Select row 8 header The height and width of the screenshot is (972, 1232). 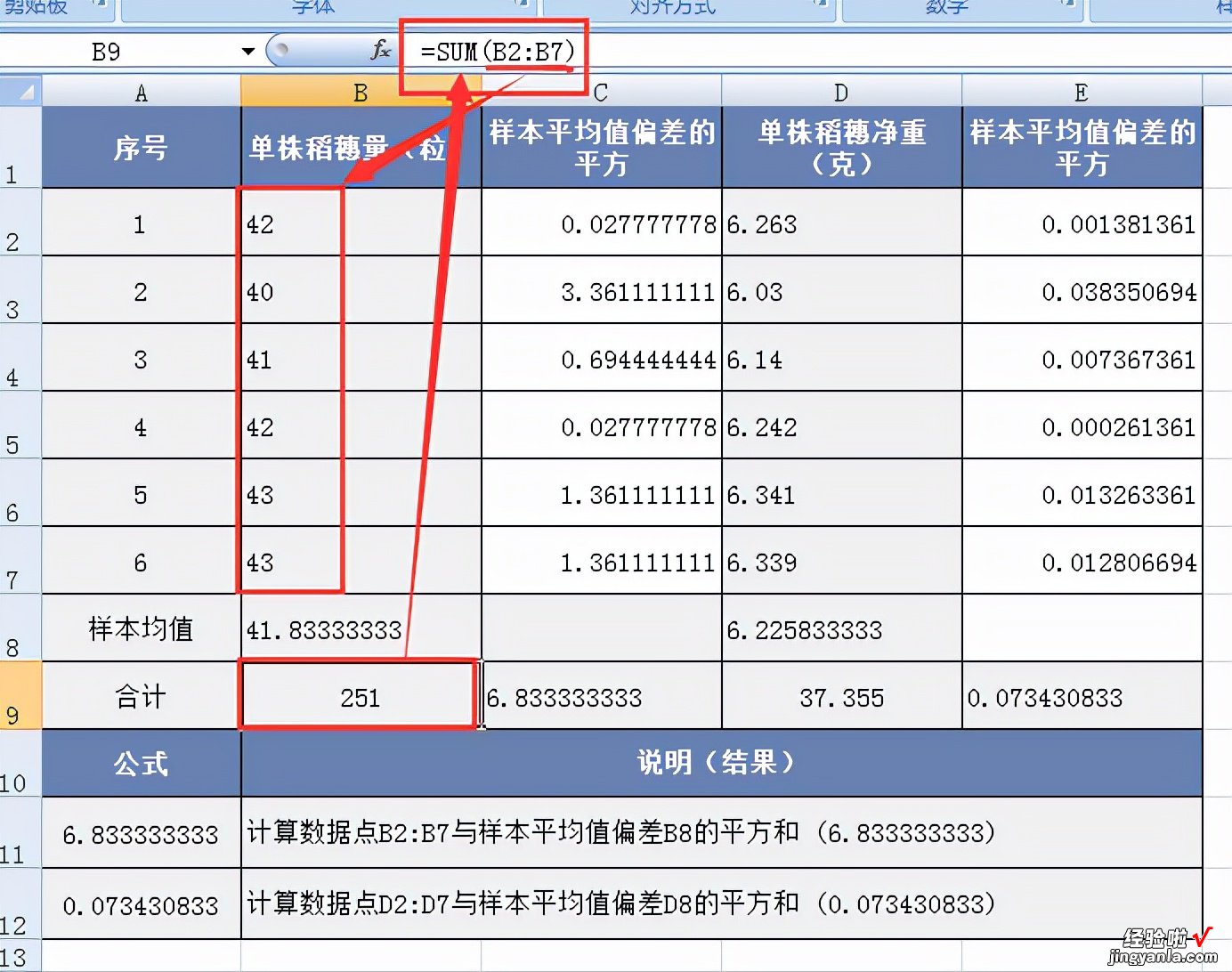click(x=20, y=628)
